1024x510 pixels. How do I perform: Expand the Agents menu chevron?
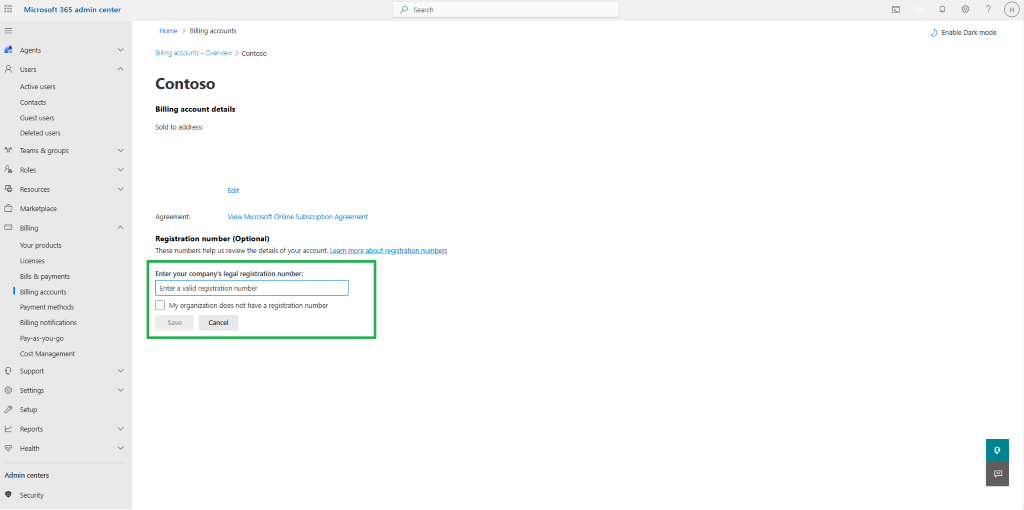click(x=120, y=50)
